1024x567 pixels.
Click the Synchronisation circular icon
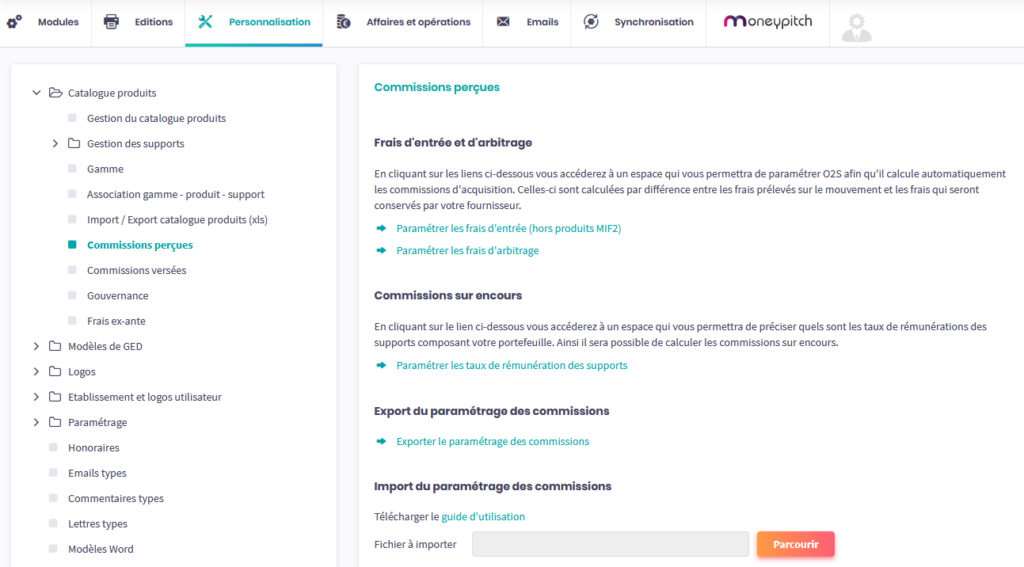(x=591, y=22)
